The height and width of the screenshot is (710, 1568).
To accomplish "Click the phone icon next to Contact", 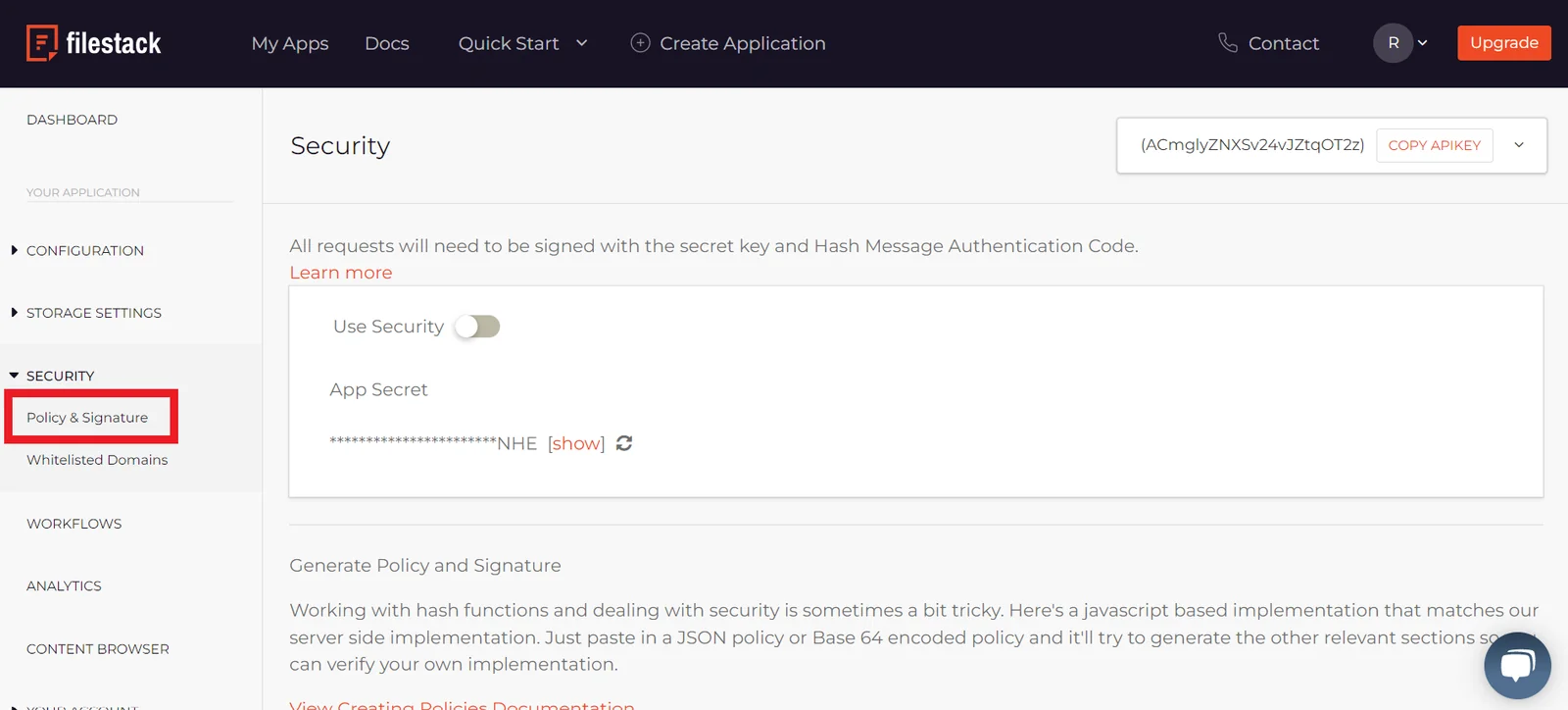I will pyautogui.click(x=1228, y=43).
